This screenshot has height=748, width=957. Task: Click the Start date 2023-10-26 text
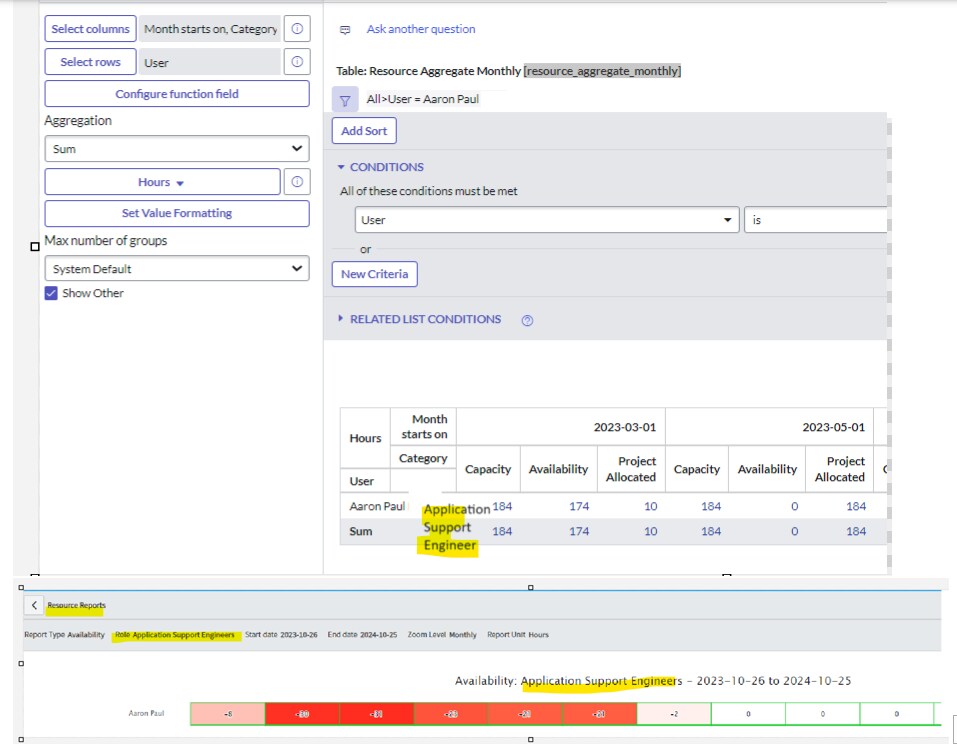[x=281, y=635]
